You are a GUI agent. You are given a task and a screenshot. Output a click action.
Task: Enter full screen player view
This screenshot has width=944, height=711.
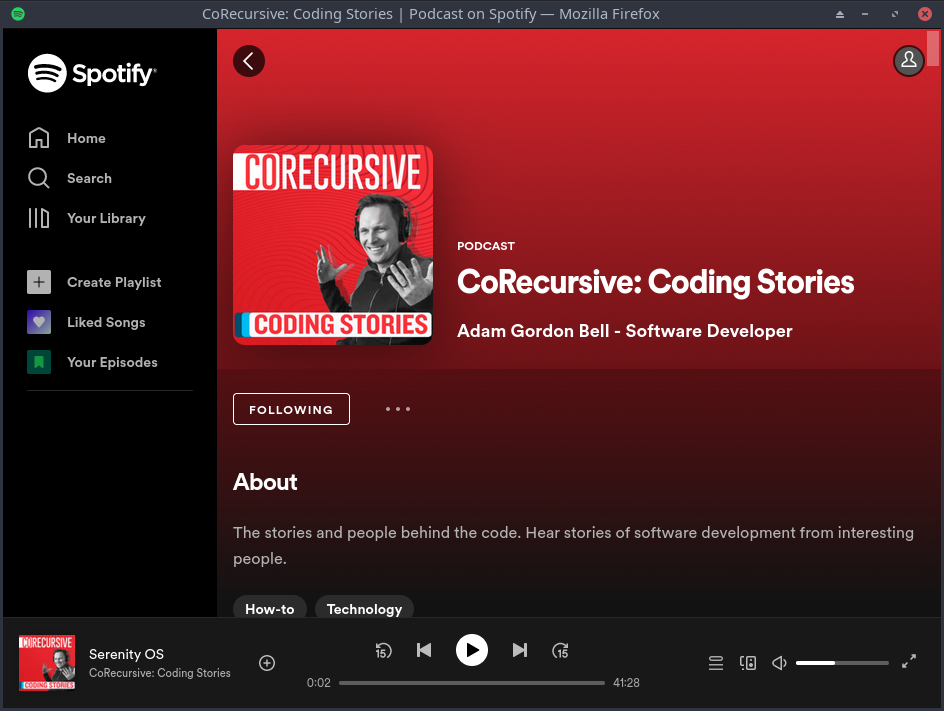coord(909,662)
